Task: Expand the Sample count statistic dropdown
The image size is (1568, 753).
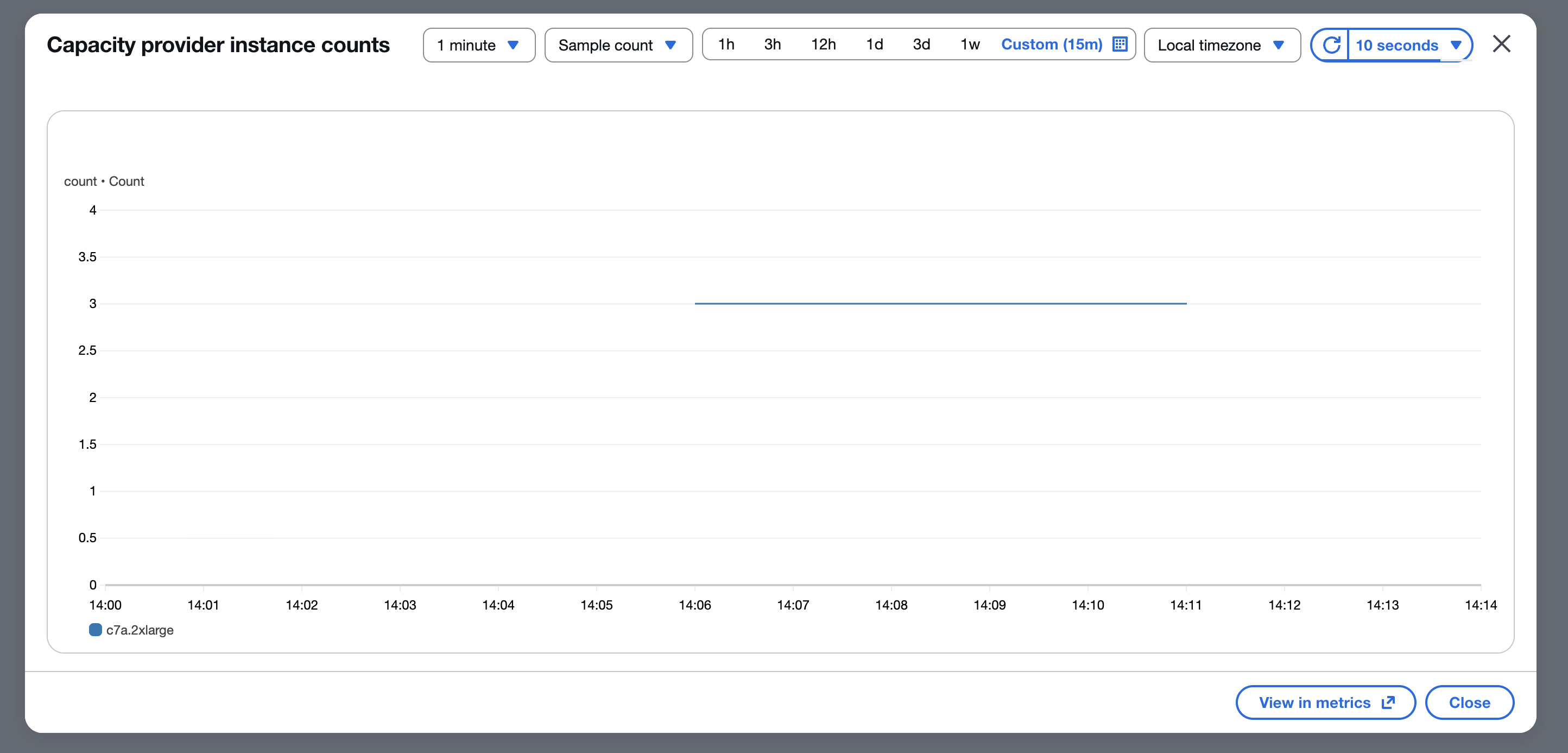Action: pos(618,45)
